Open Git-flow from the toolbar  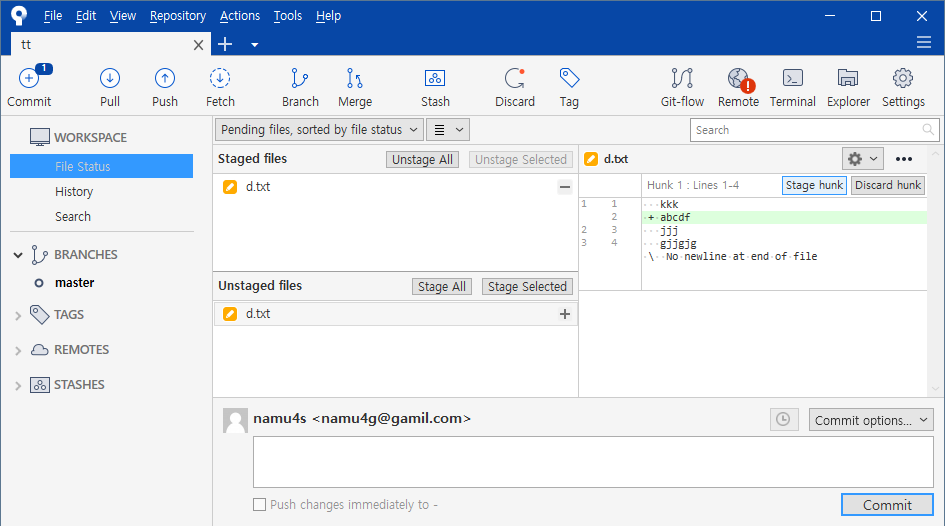point(682,86)
